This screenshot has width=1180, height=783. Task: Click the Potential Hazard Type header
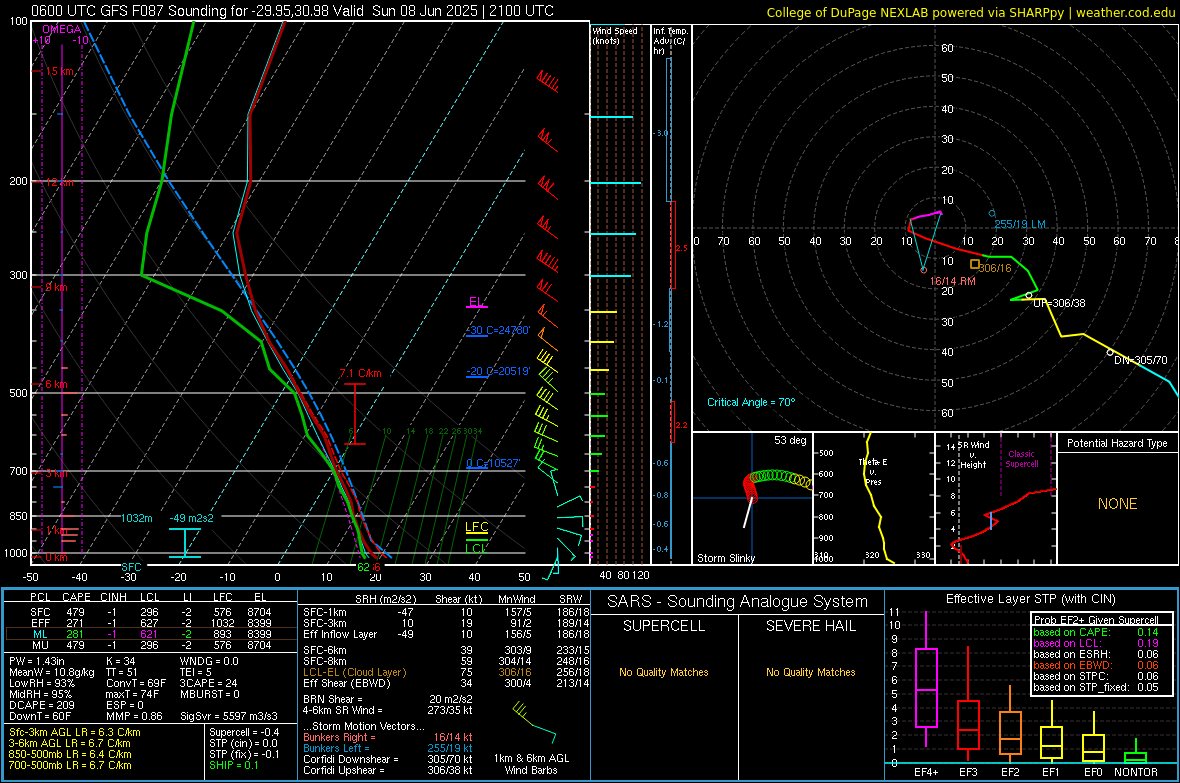tap(1117, 443)
